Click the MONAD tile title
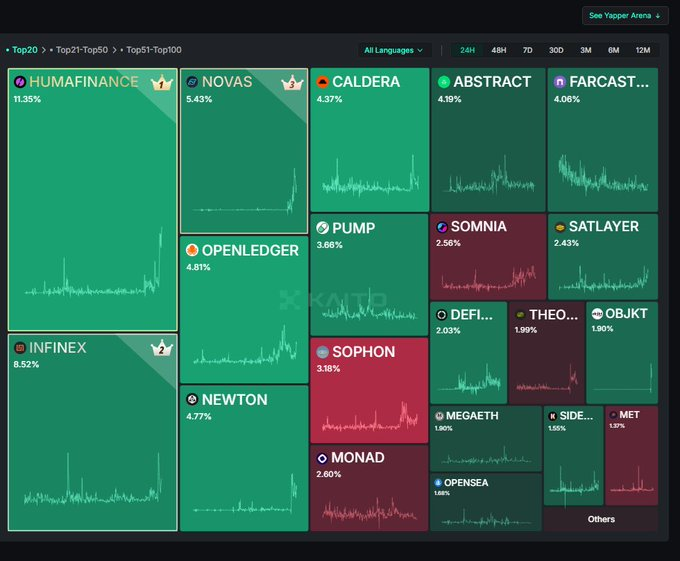 point(358,458)
